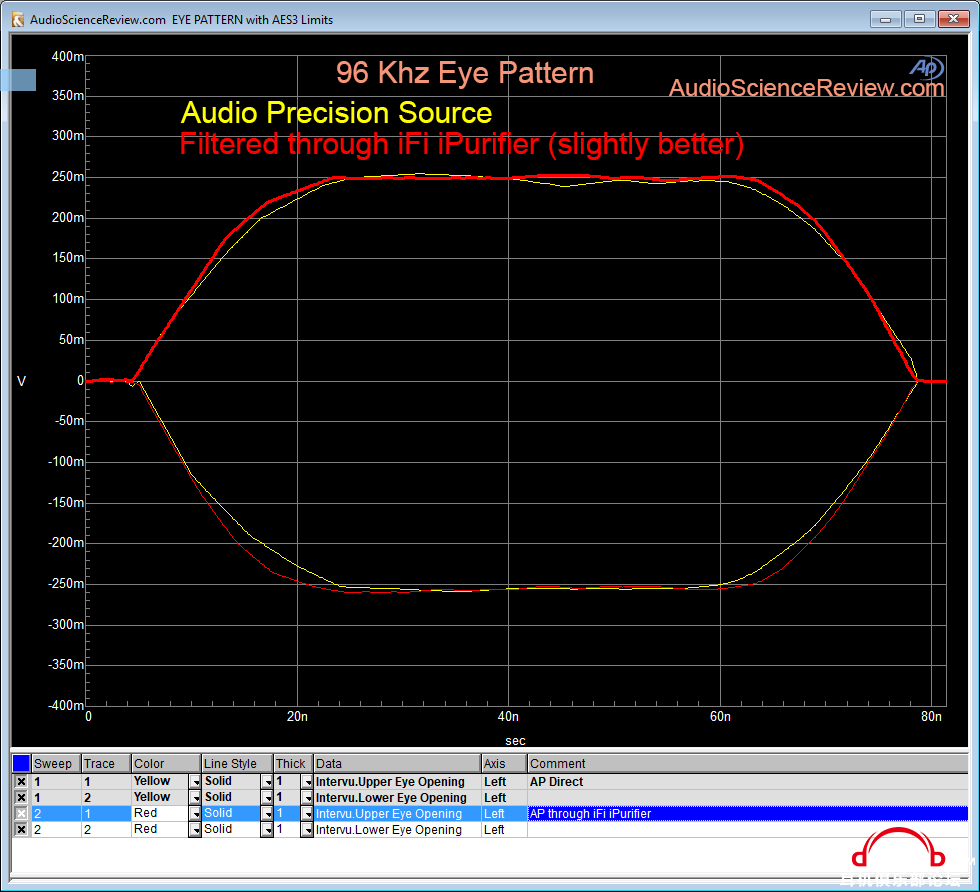Viewport: 980px width, 892px height.
Task: Click the '40n' X-axis value
Action: click(x=508, y=716)
